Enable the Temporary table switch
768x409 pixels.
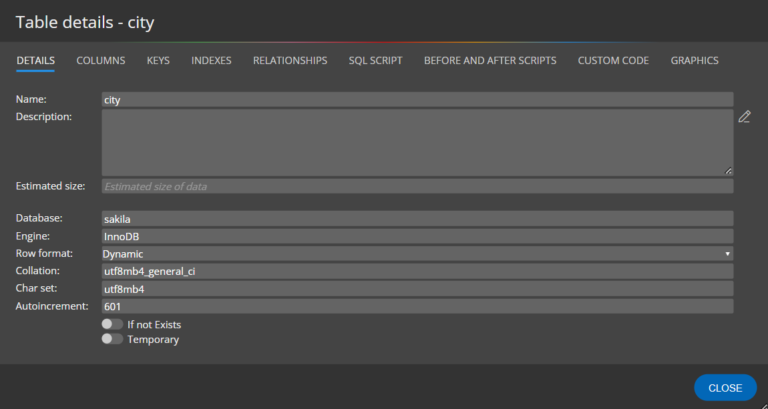coord(112,339)
